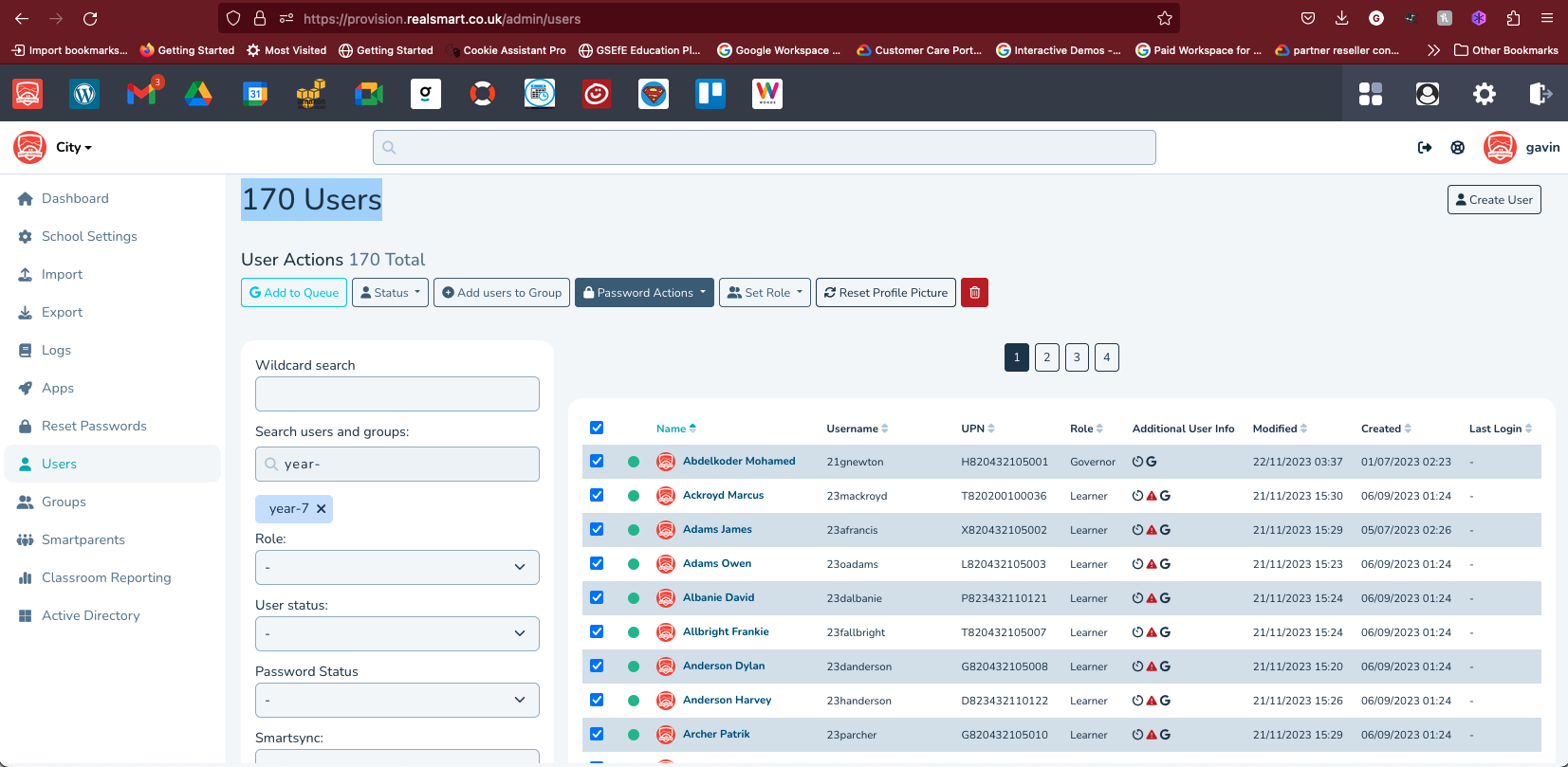Image resolution: width=1568 pixels, height=767 pixels.
Task: Open the Gmail app icon
Action: click(x=141, y=93)
